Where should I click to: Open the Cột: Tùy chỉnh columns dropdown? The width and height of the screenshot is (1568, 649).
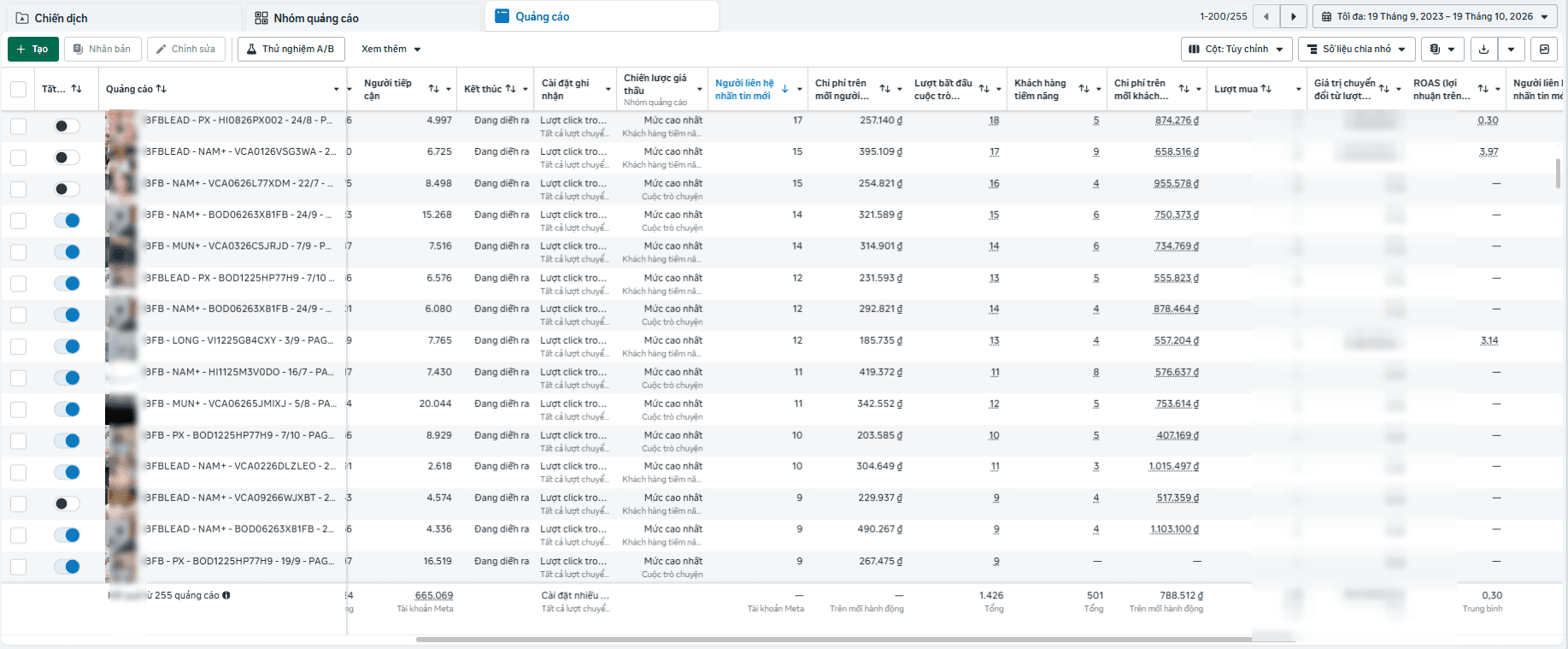coord(1236,49)
